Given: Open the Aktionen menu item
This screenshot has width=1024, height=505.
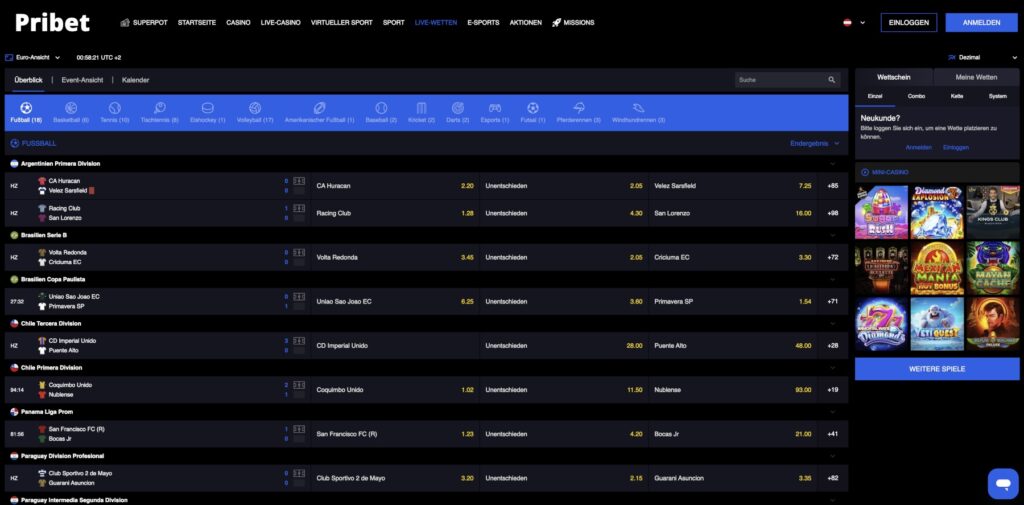Looking at the screenshot, I should tap(526, 22).
